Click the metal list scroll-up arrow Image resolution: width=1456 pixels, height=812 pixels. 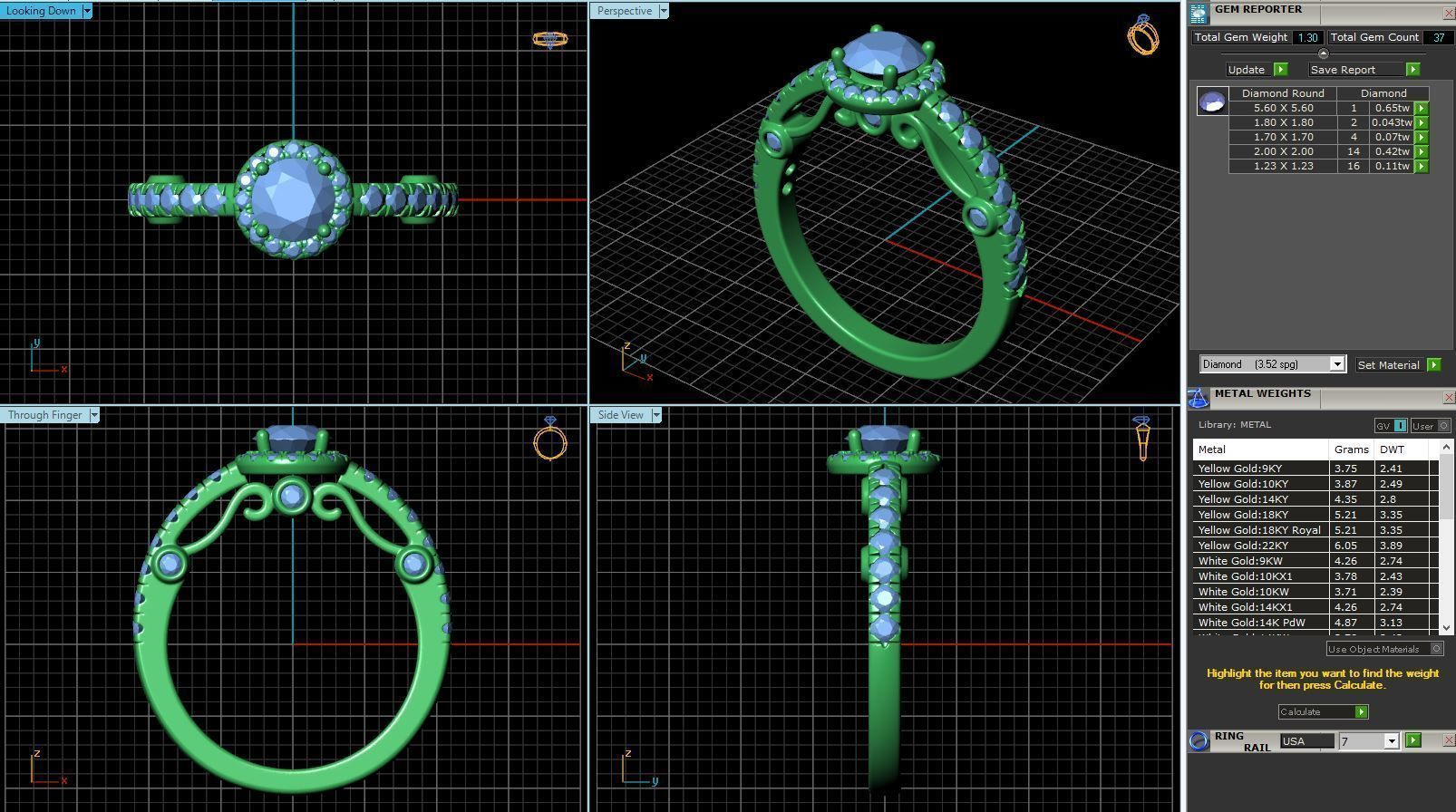(1446, 448)
